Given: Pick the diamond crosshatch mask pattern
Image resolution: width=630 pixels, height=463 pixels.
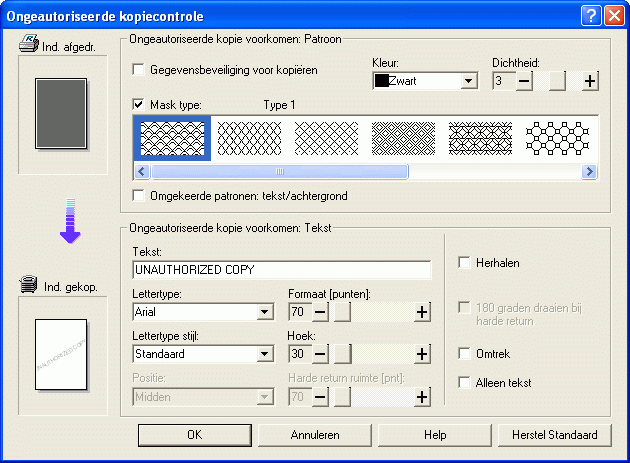Looking at the screenshot, I should (x=326, y=140).
